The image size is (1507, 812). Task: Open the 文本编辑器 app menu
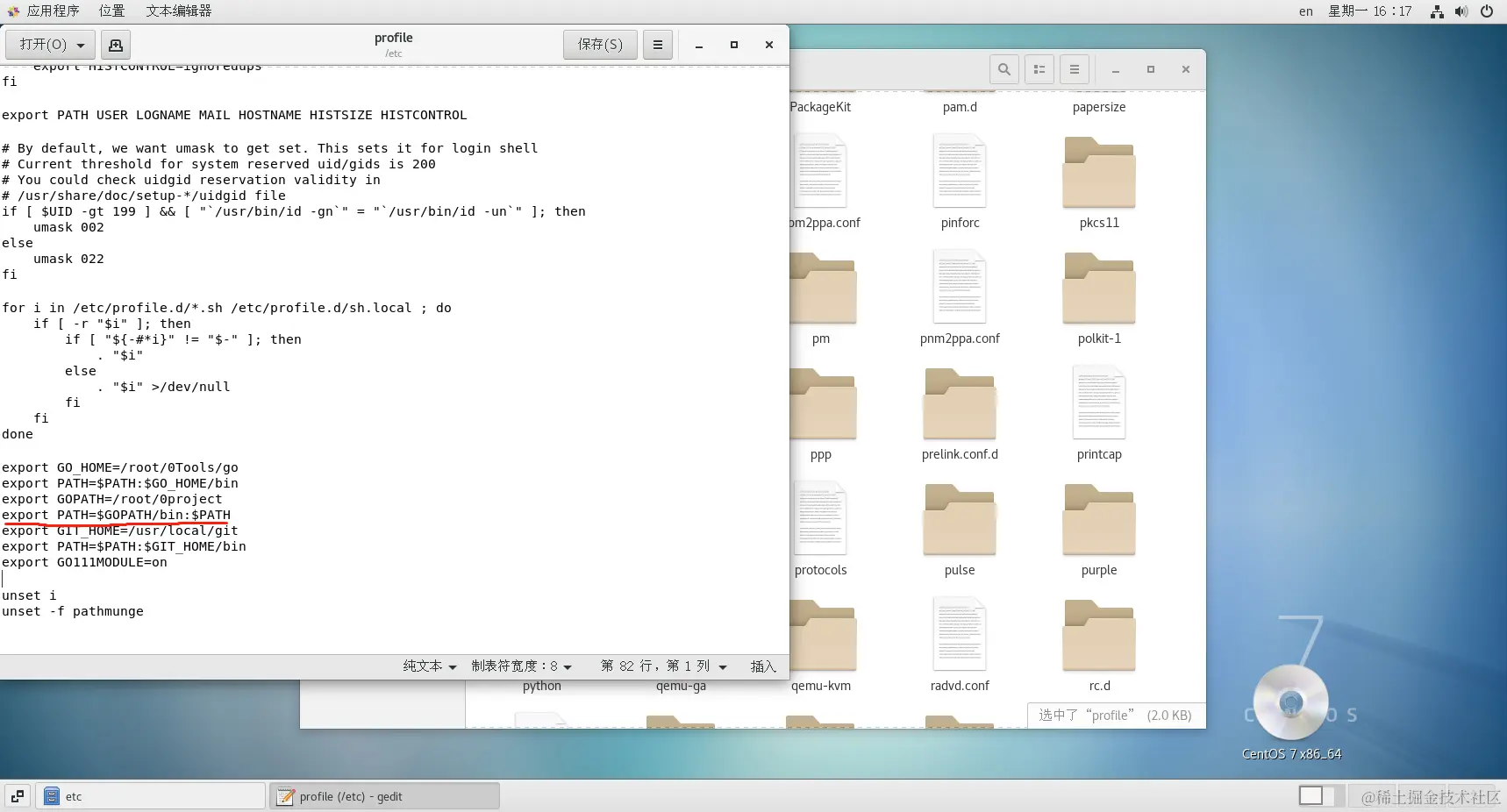point(179,11)
